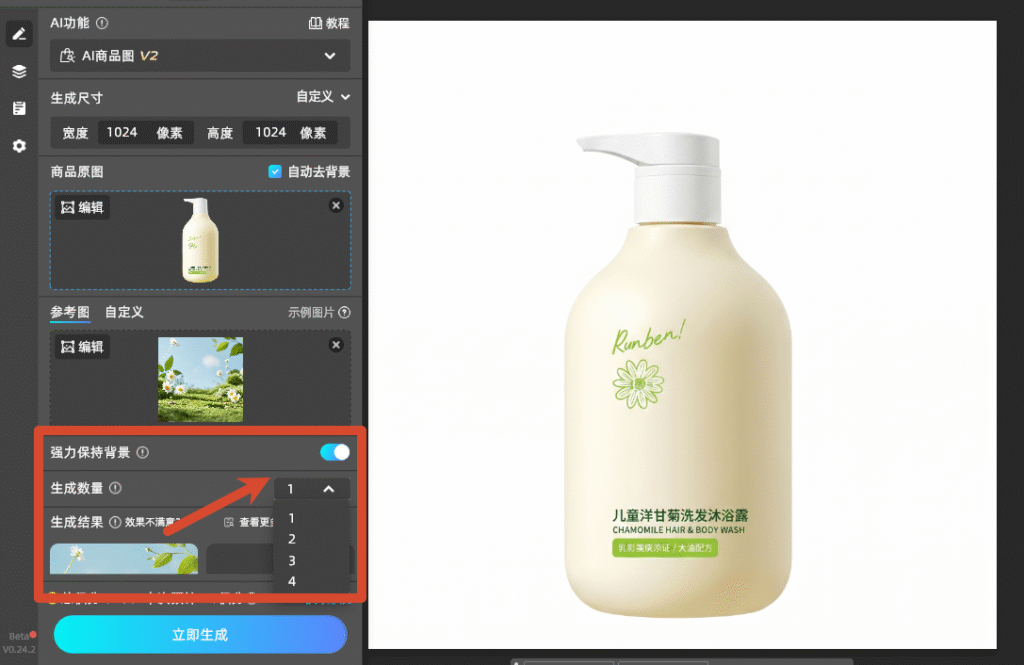Click info icon beside 生成数量
The width and height of the screenshot is (1024, 665).
coord(116,488)
